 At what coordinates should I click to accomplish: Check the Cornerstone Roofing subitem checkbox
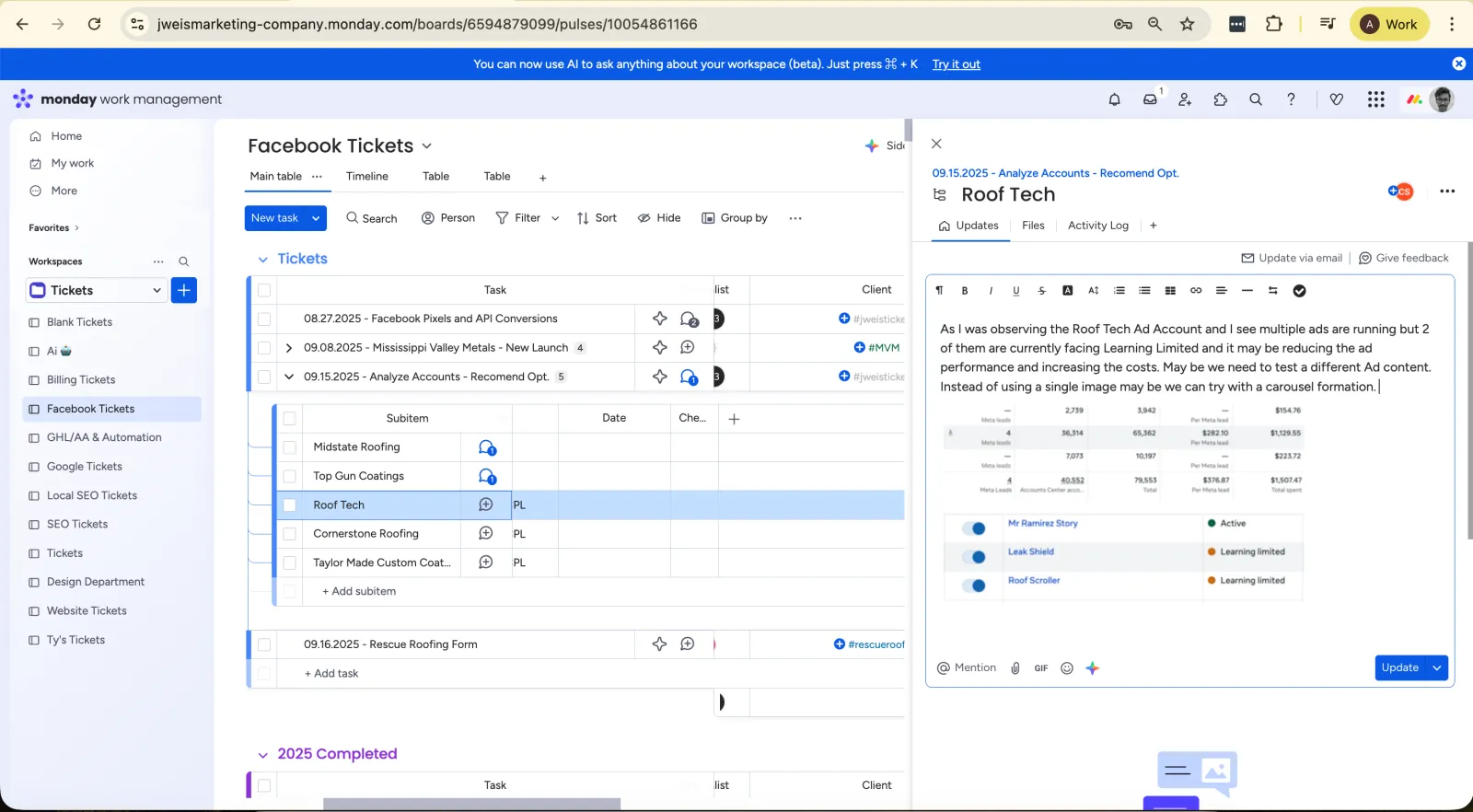(x=289, y=534)
